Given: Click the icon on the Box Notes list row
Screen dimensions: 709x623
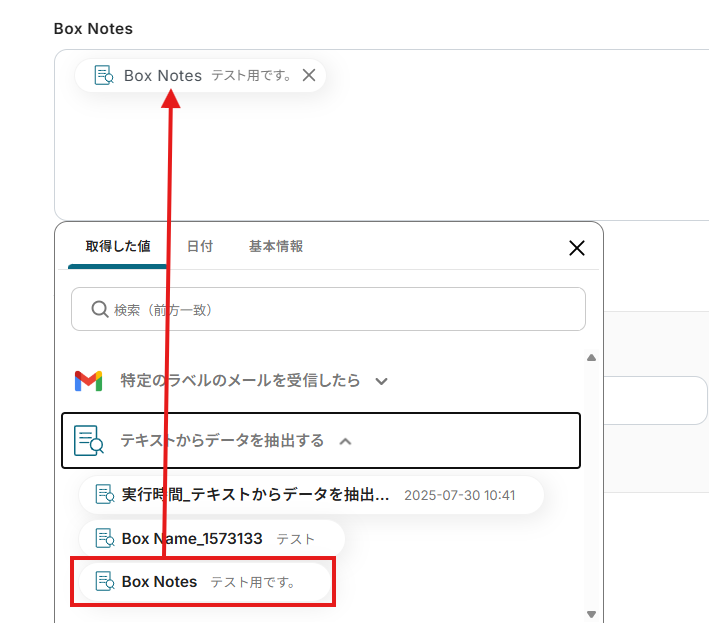Looking at the screenshot, I should pos(105,581).
